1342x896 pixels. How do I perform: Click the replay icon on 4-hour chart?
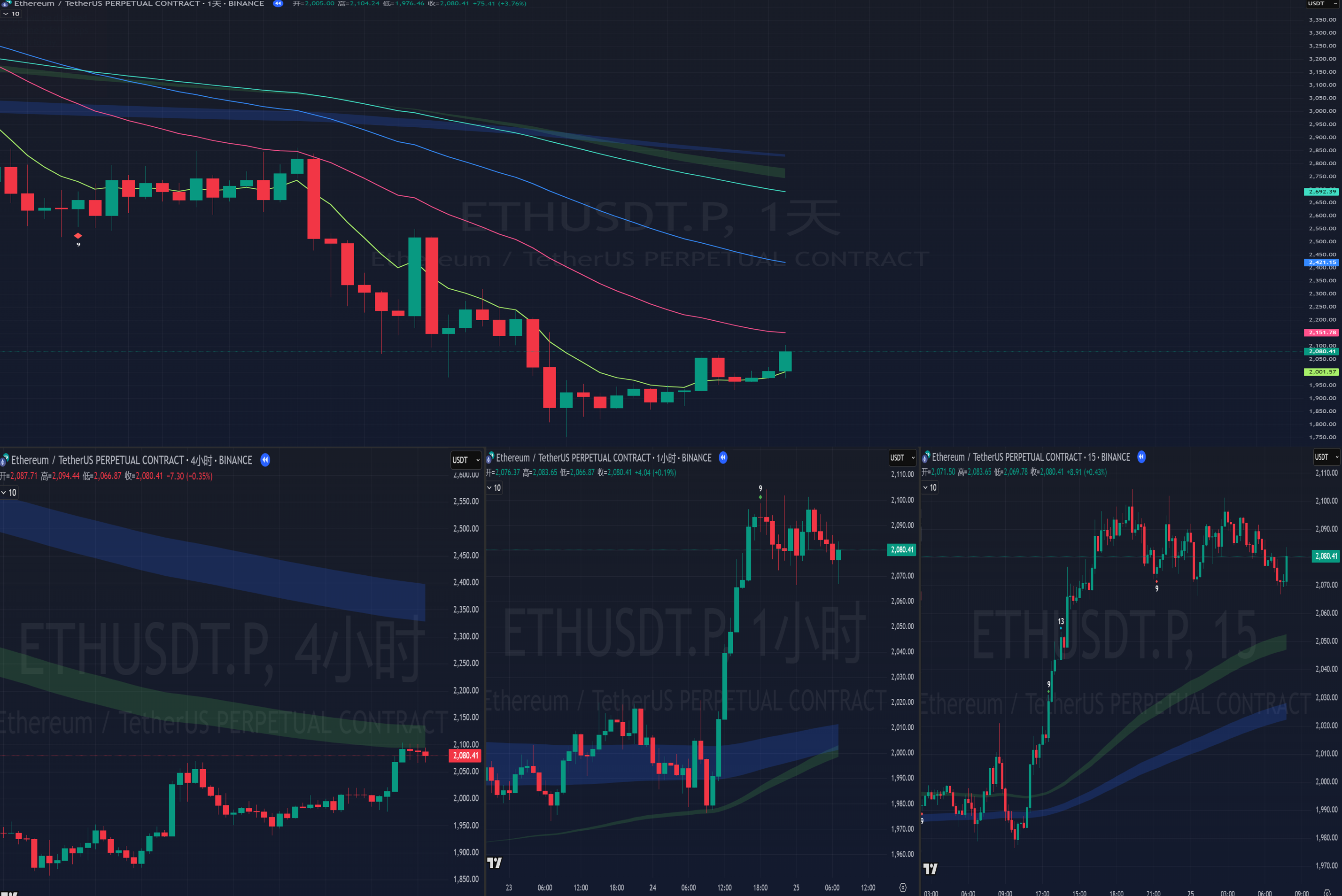tap(265, 460)
